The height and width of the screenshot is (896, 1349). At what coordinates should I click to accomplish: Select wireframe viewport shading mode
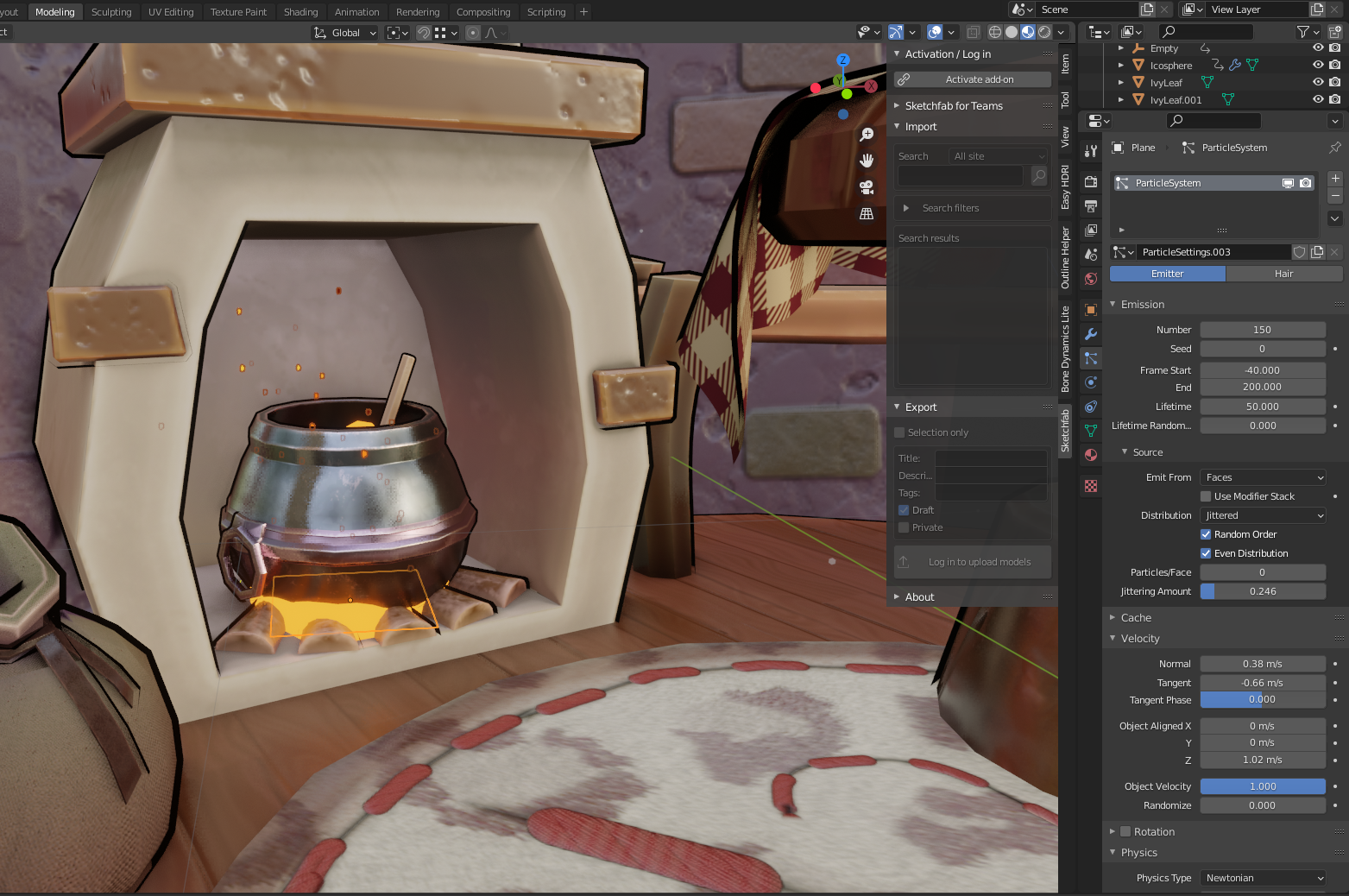coord(995,32)
